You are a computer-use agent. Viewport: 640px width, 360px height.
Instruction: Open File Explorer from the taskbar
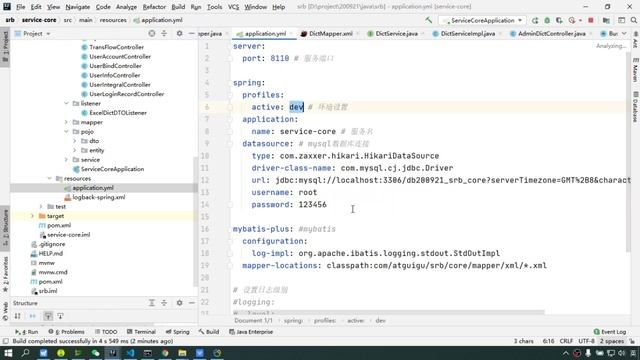[182, 353]
